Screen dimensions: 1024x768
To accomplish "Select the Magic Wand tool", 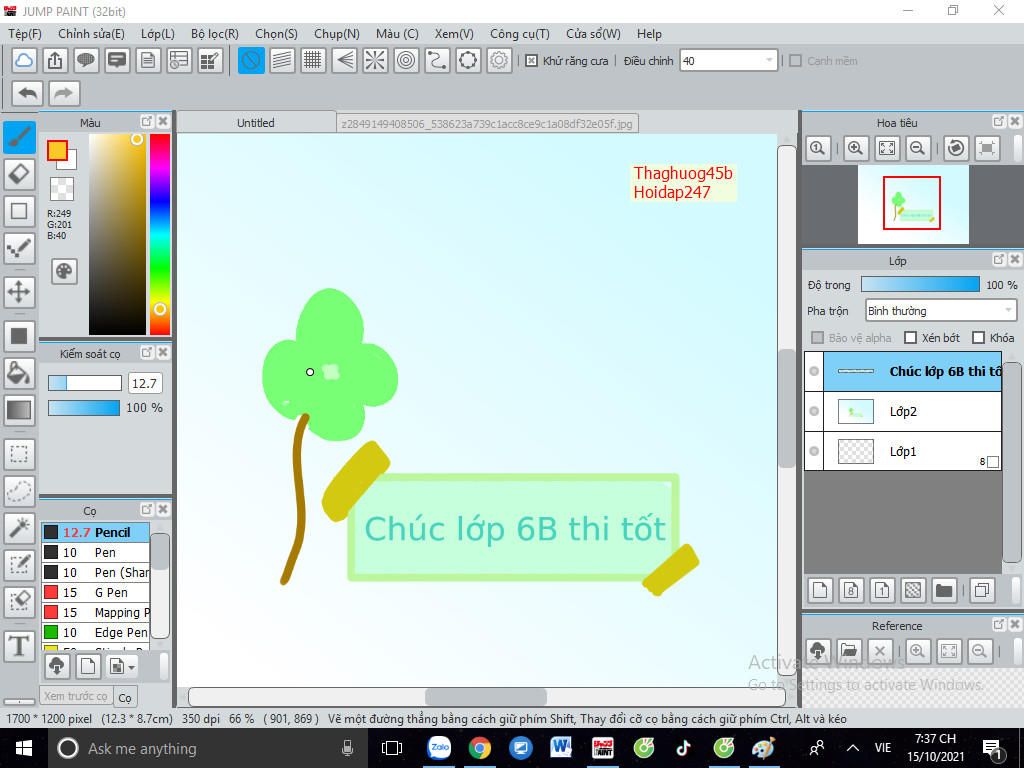I will 19,528.
